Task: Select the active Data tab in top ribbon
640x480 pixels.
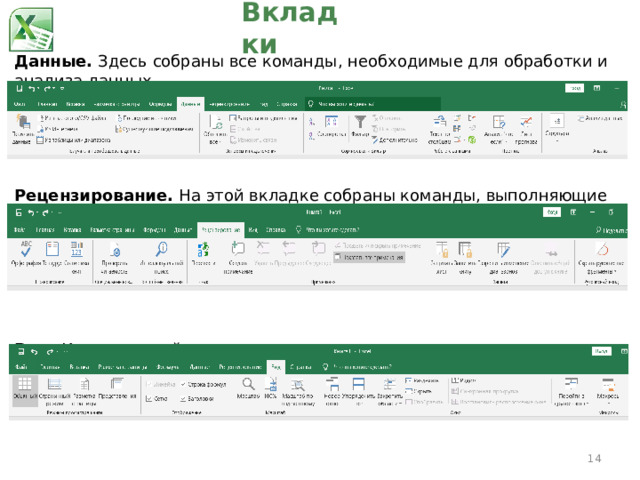Action: point(191,104)
